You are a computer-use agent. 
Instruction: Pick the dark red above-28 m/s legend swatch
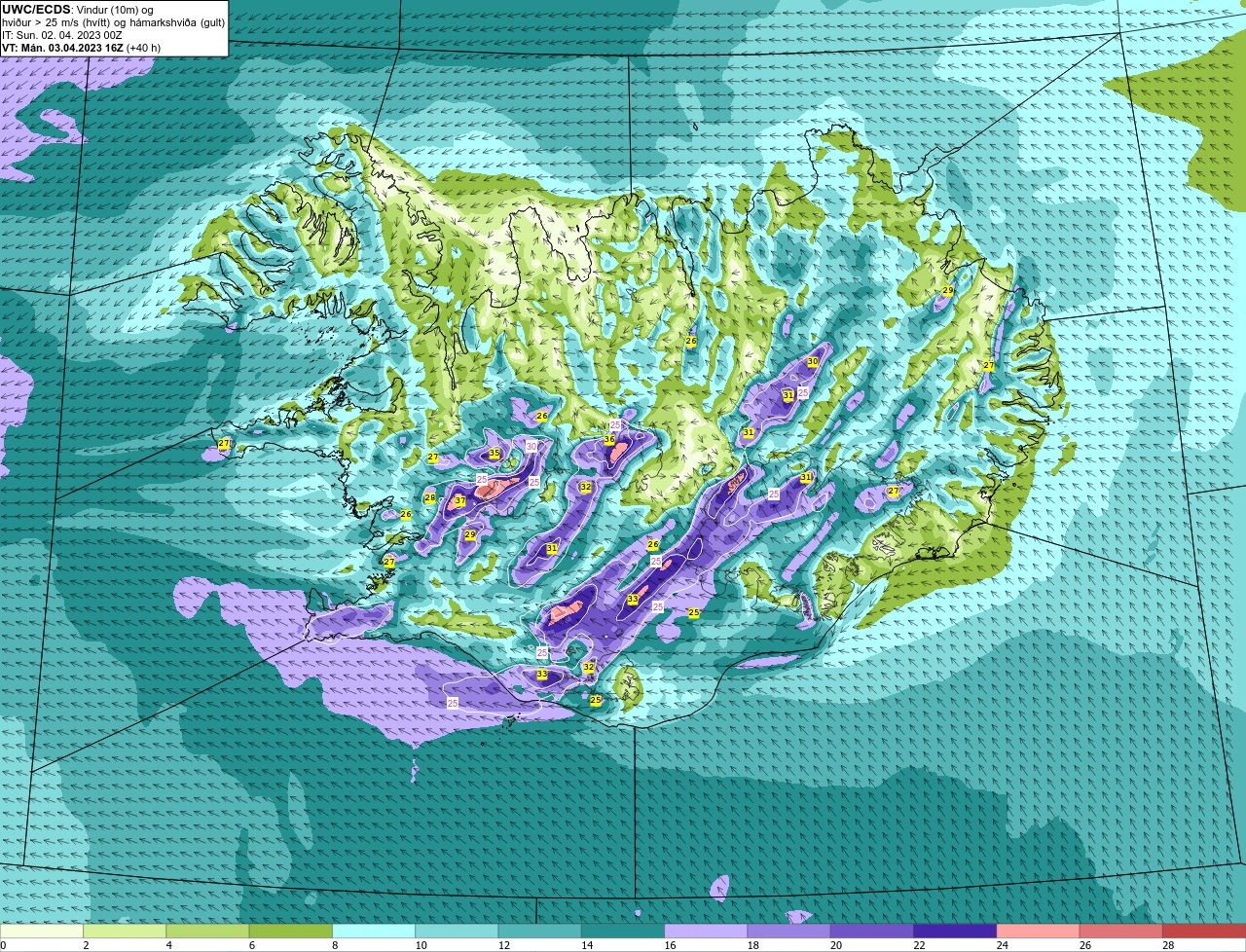coord(1204,931)
